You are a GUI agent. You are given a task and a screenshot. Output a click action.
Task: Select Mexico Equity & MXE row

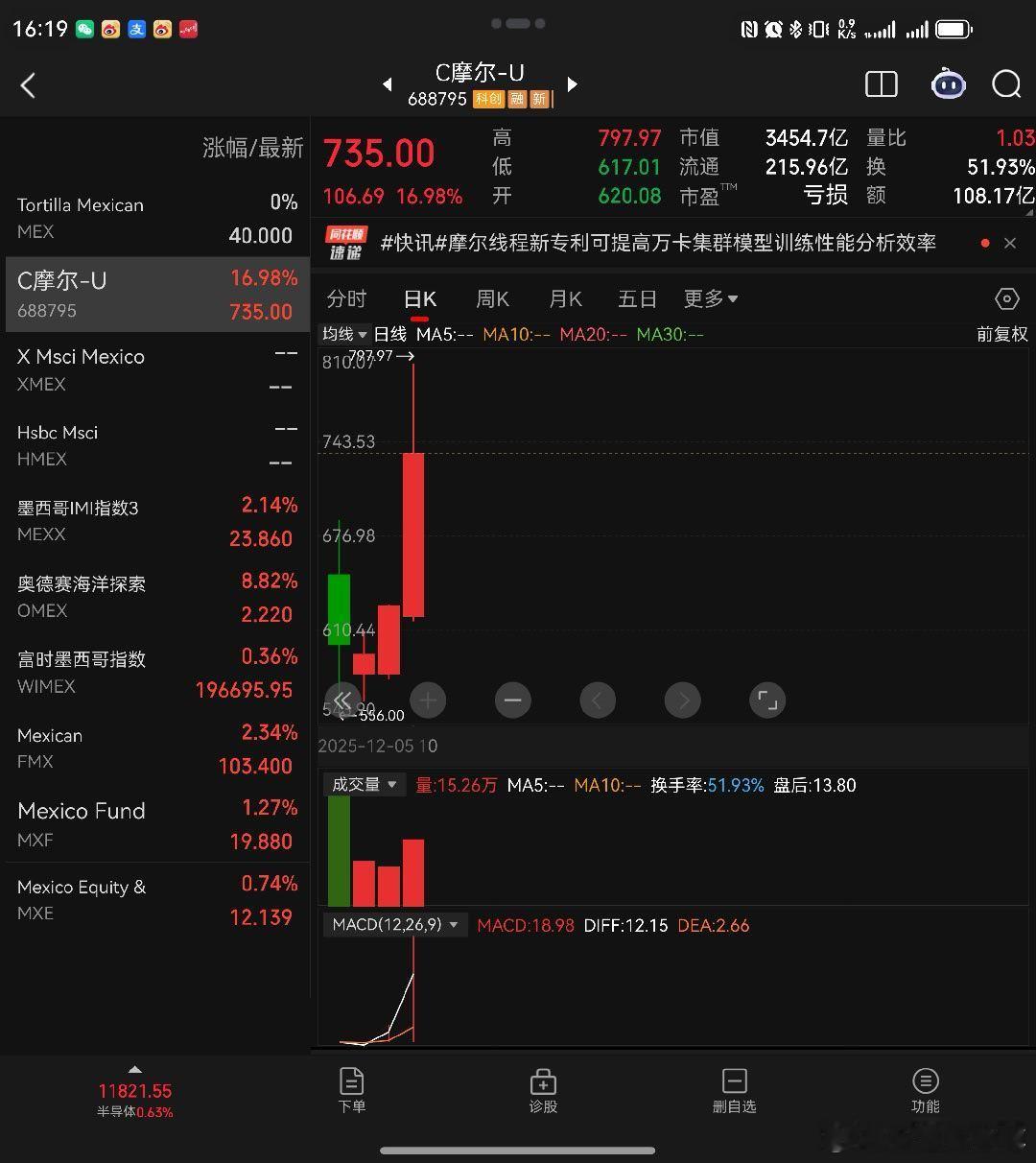(x=157, y=900)
